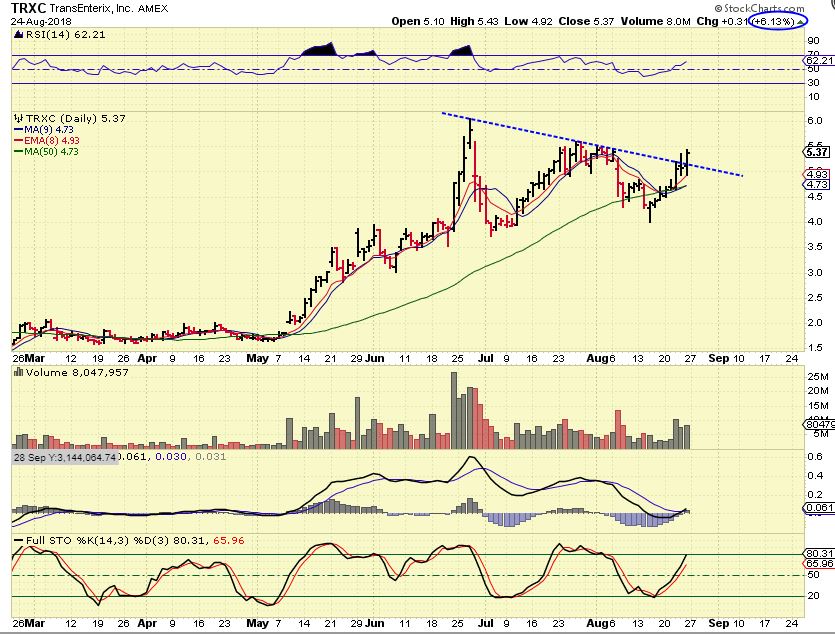Click the (+6.13%) percent change
This screenshot has height=634, width=835.
point(773,22)
